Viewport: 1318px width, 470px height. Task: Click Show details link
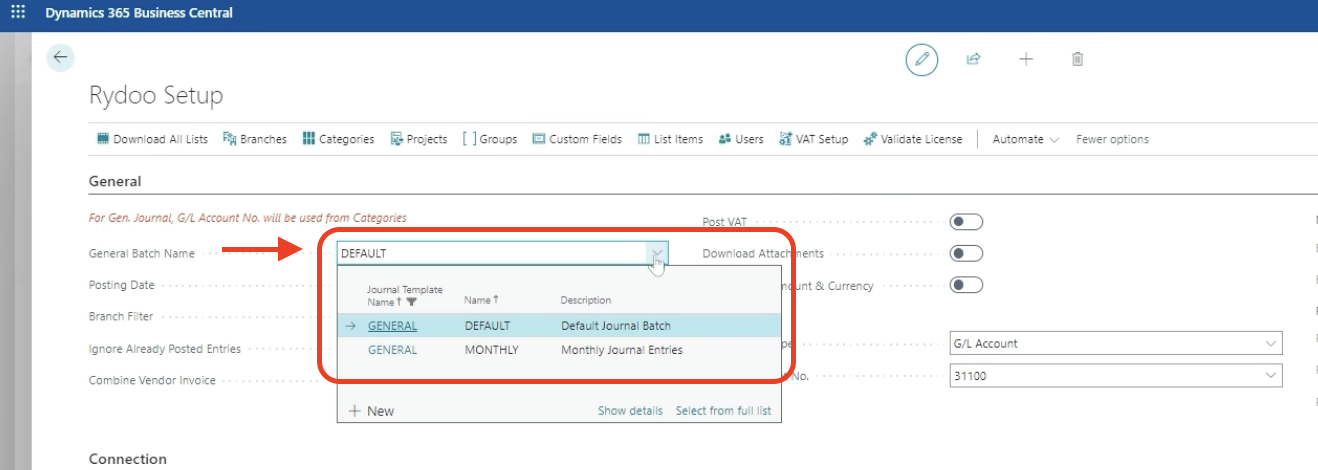click(630, 411)
